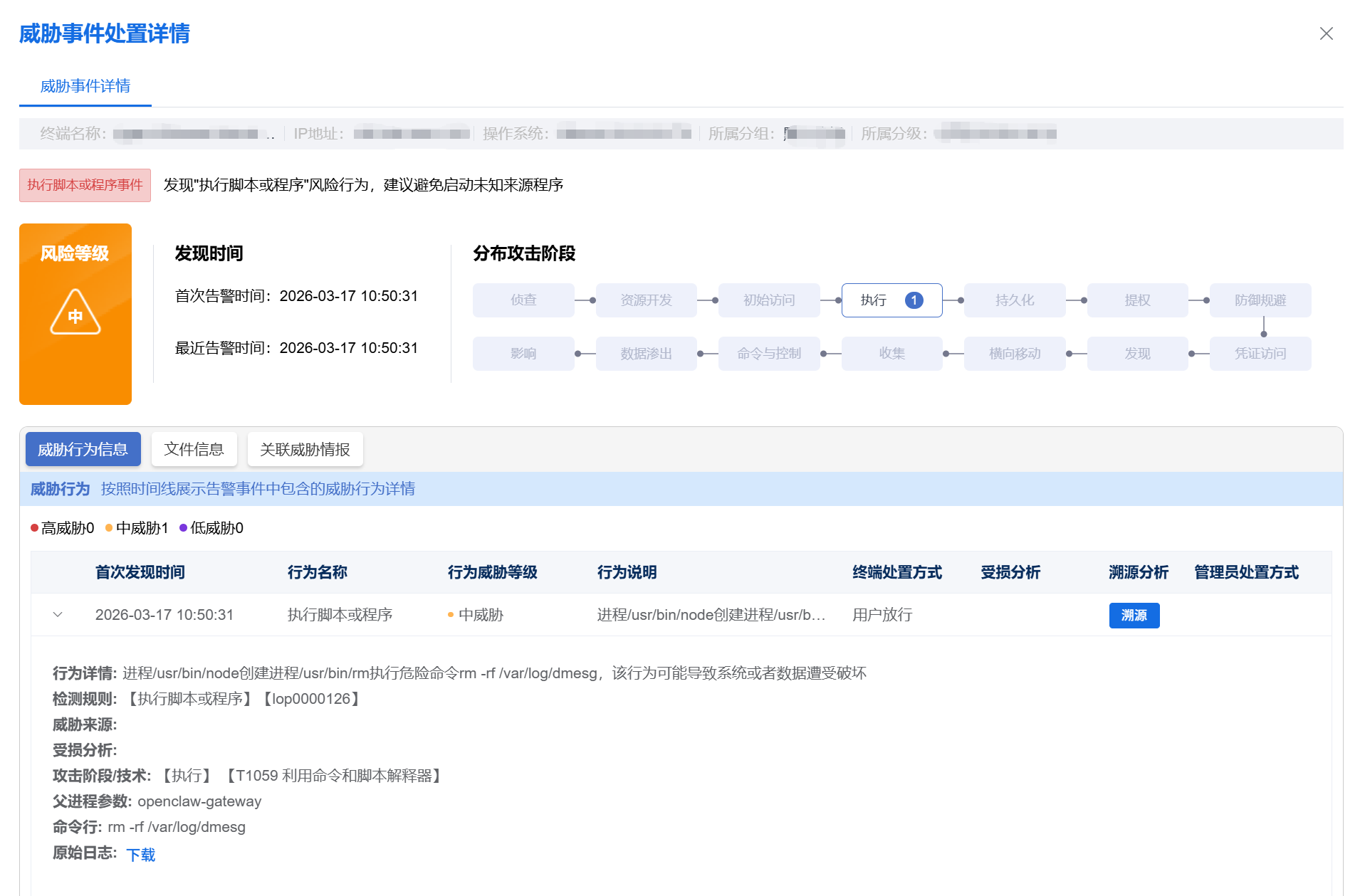
Task: Select the 侦查 attack stage box
Action: click(523, 300)
